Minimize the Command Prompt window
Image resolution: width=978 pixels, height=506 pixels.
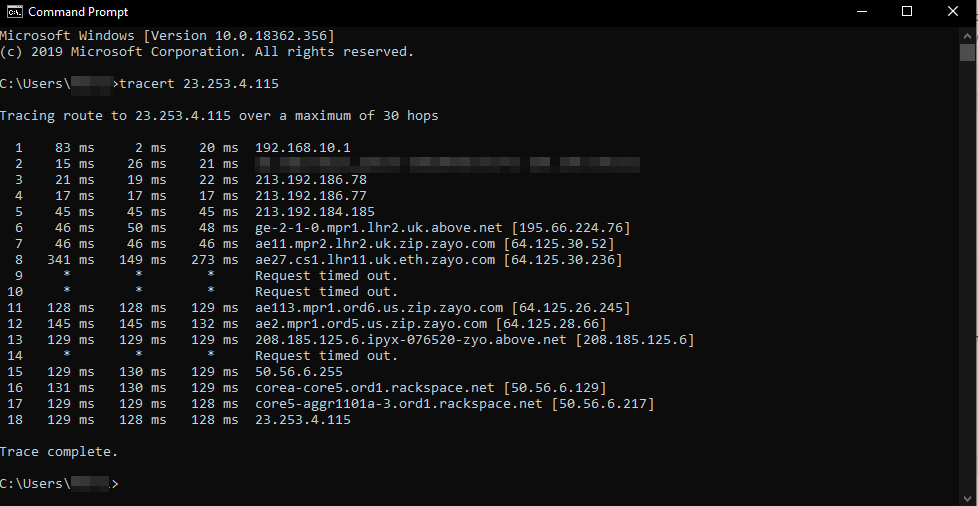tap(861, 12)
